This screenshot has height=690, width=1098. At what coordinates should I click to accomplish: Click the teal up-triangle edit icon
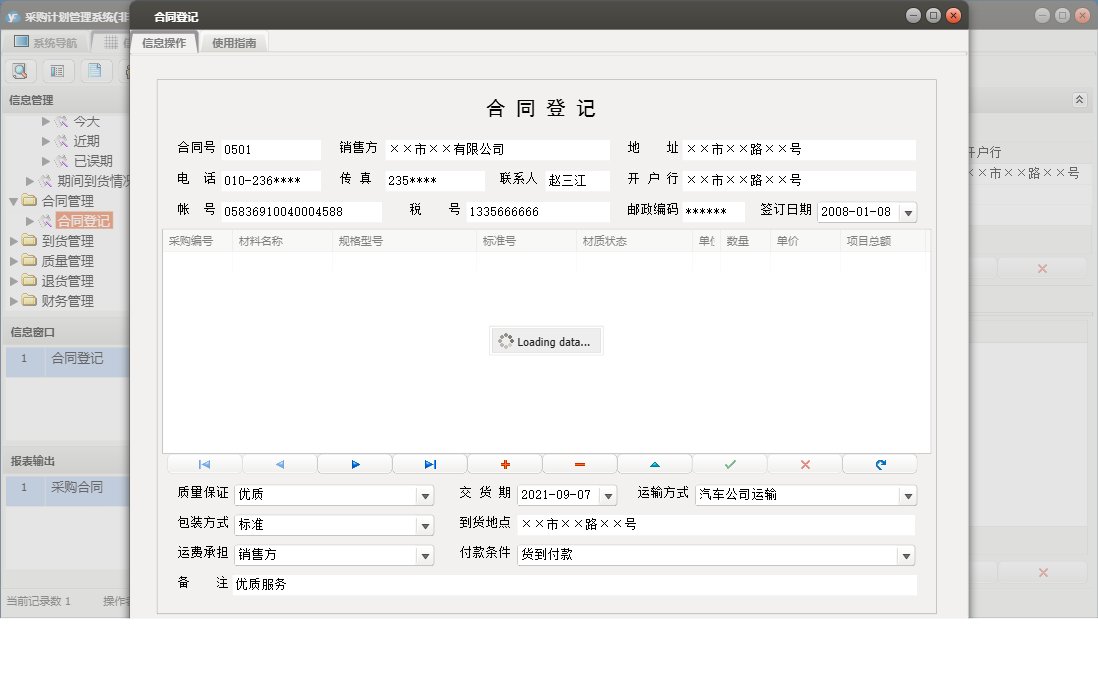[x=655, y=464]
